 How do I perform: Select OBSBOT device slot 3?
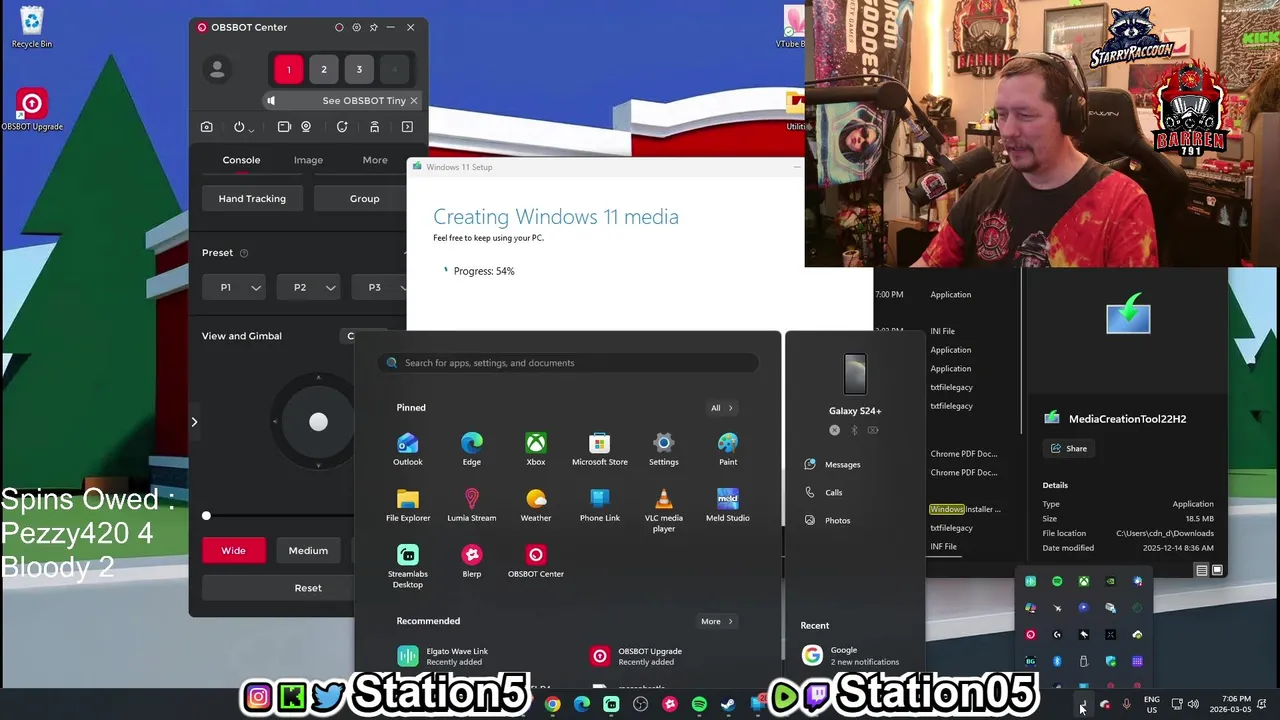(359, 69)
